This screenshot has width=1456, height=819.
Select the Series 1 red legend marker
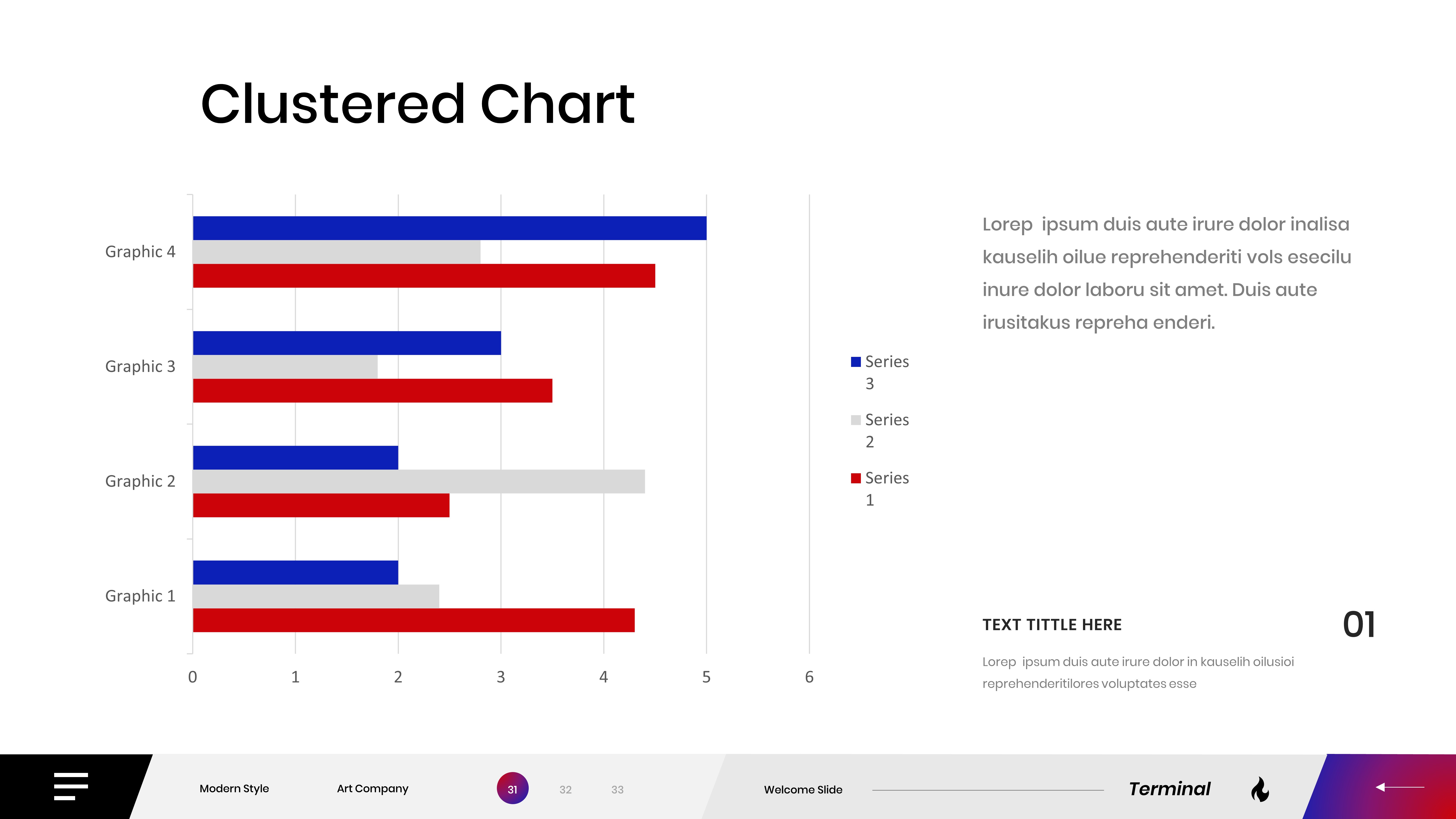coord(856,478)
